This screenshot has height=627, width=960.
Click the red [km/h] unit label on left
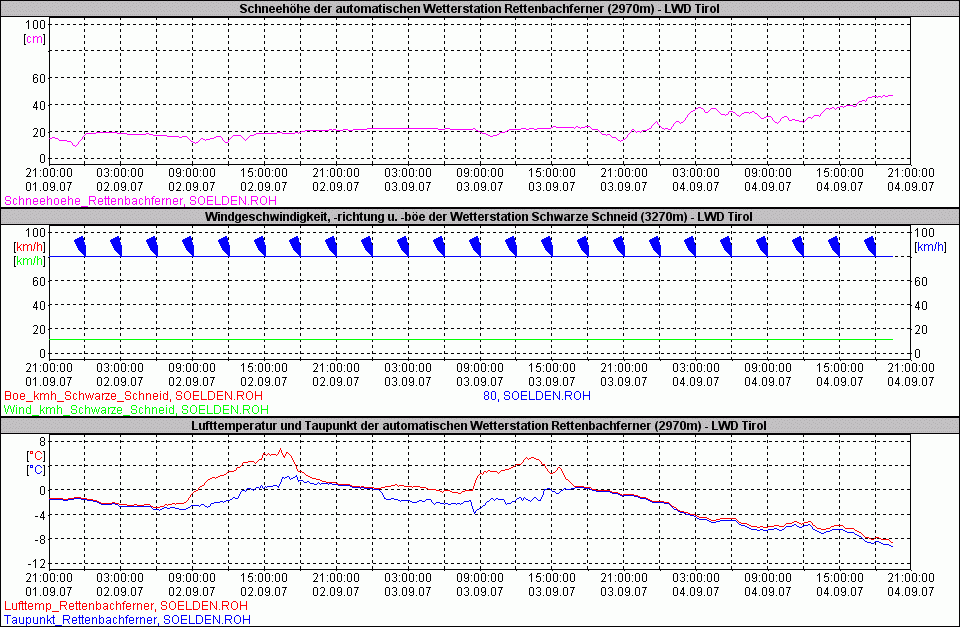point(27,246)
